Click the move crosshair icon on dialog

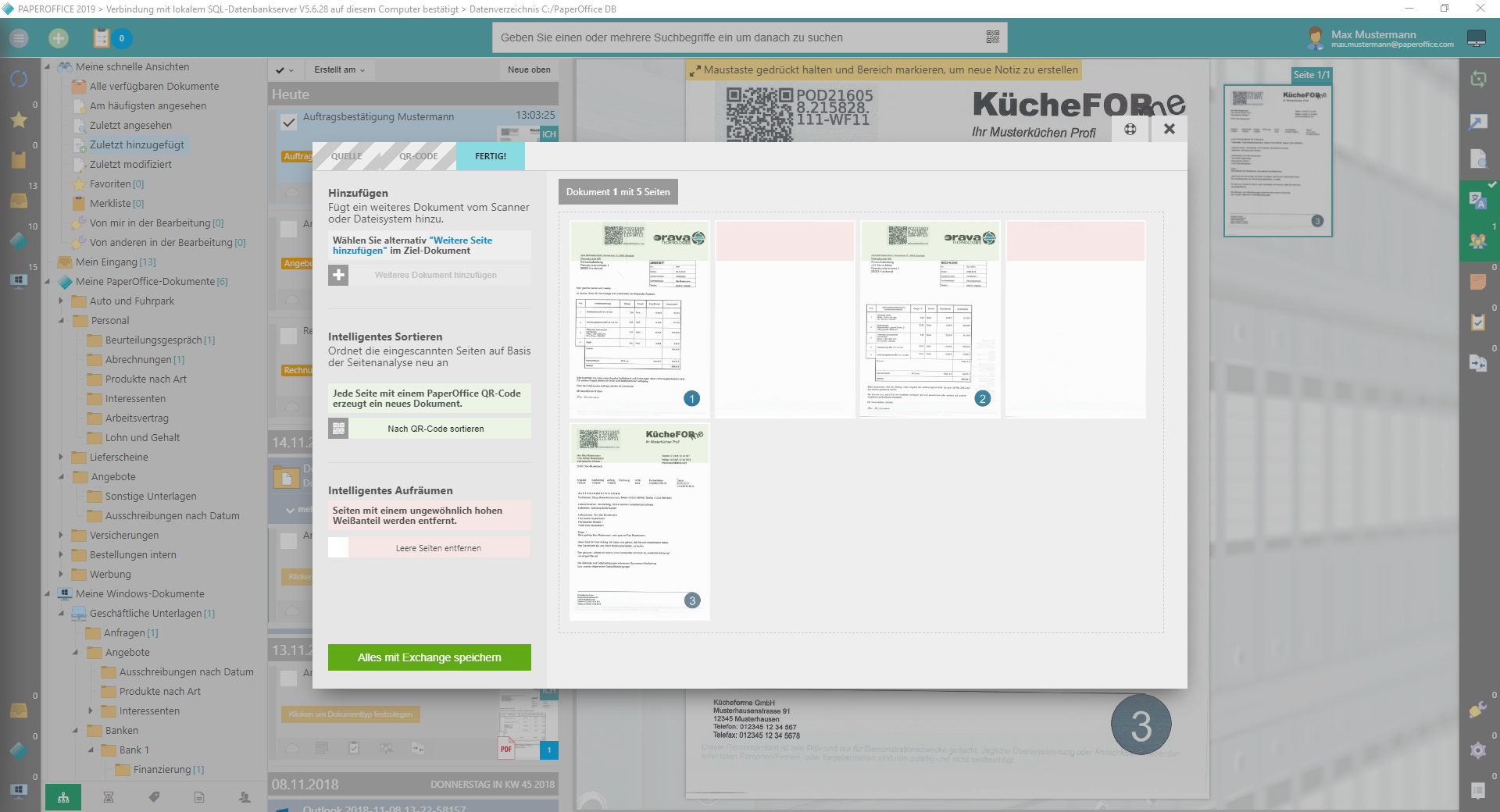click(1130, 129)
